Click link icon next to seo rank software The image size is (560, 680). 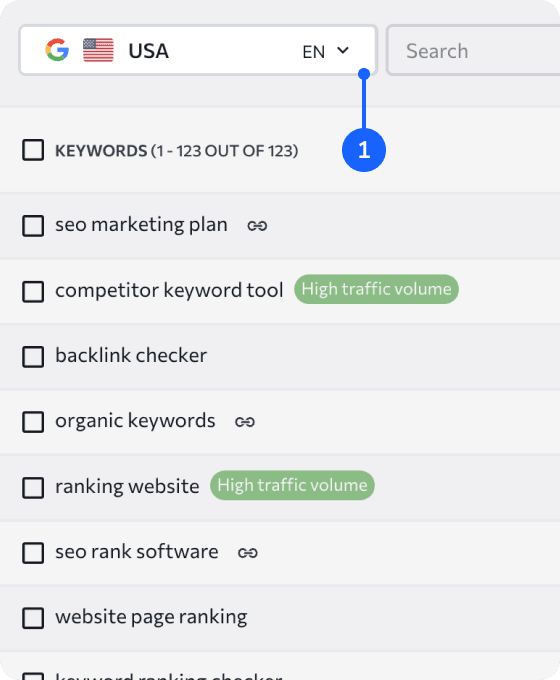point(248,553)
